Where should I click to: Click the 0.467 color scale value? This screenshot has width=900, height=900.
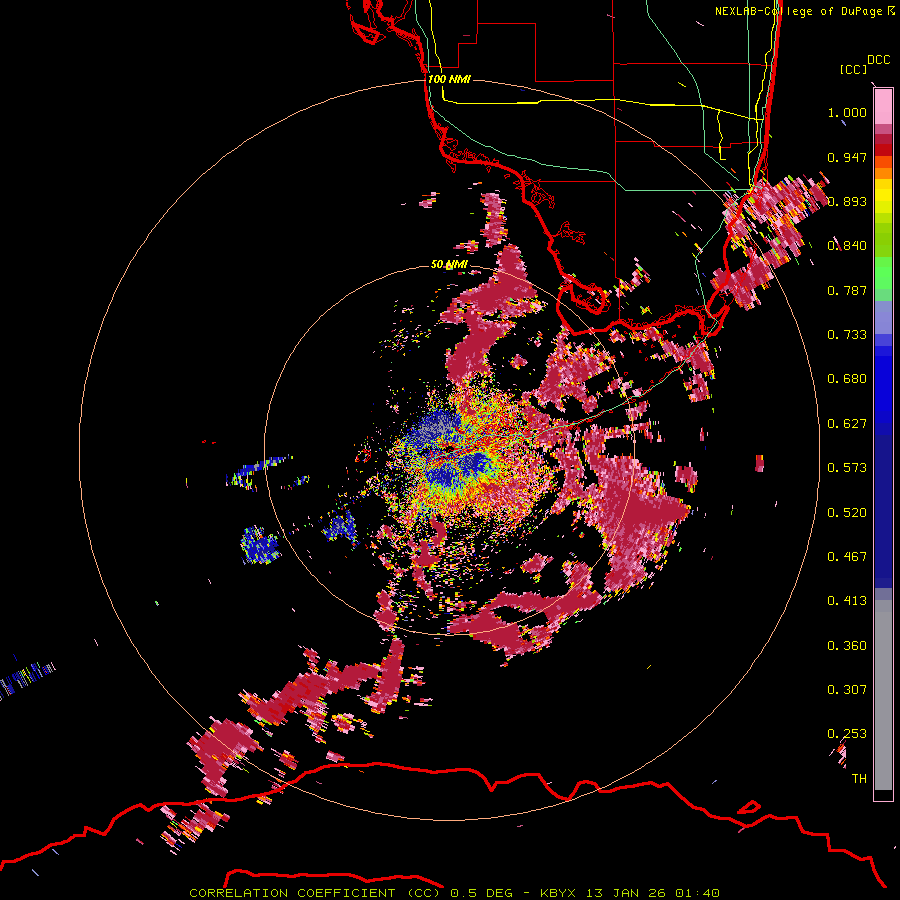pos(847,557)
